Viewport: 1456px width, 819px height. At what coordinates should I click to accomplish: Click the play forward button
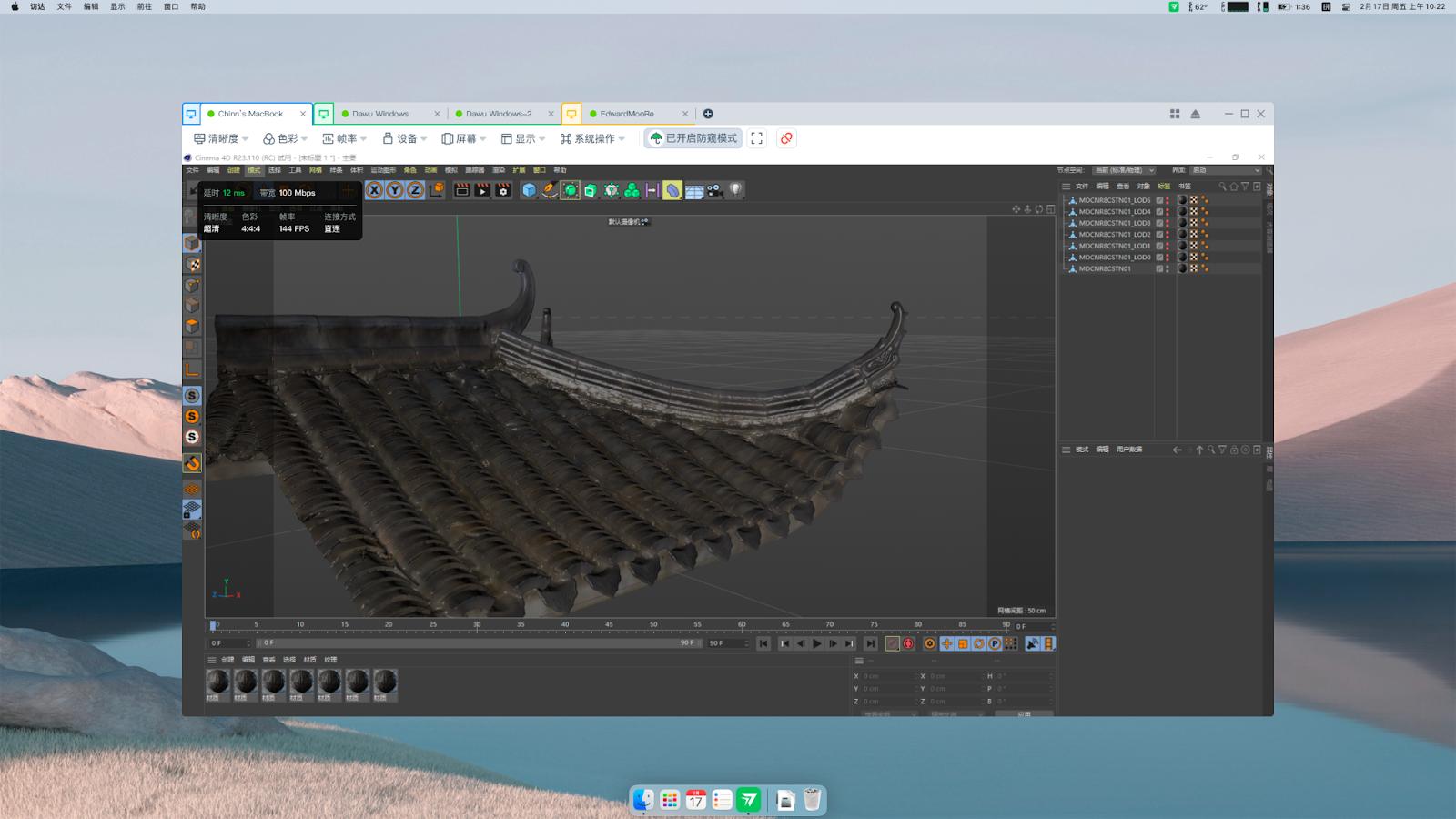(817, 643)
